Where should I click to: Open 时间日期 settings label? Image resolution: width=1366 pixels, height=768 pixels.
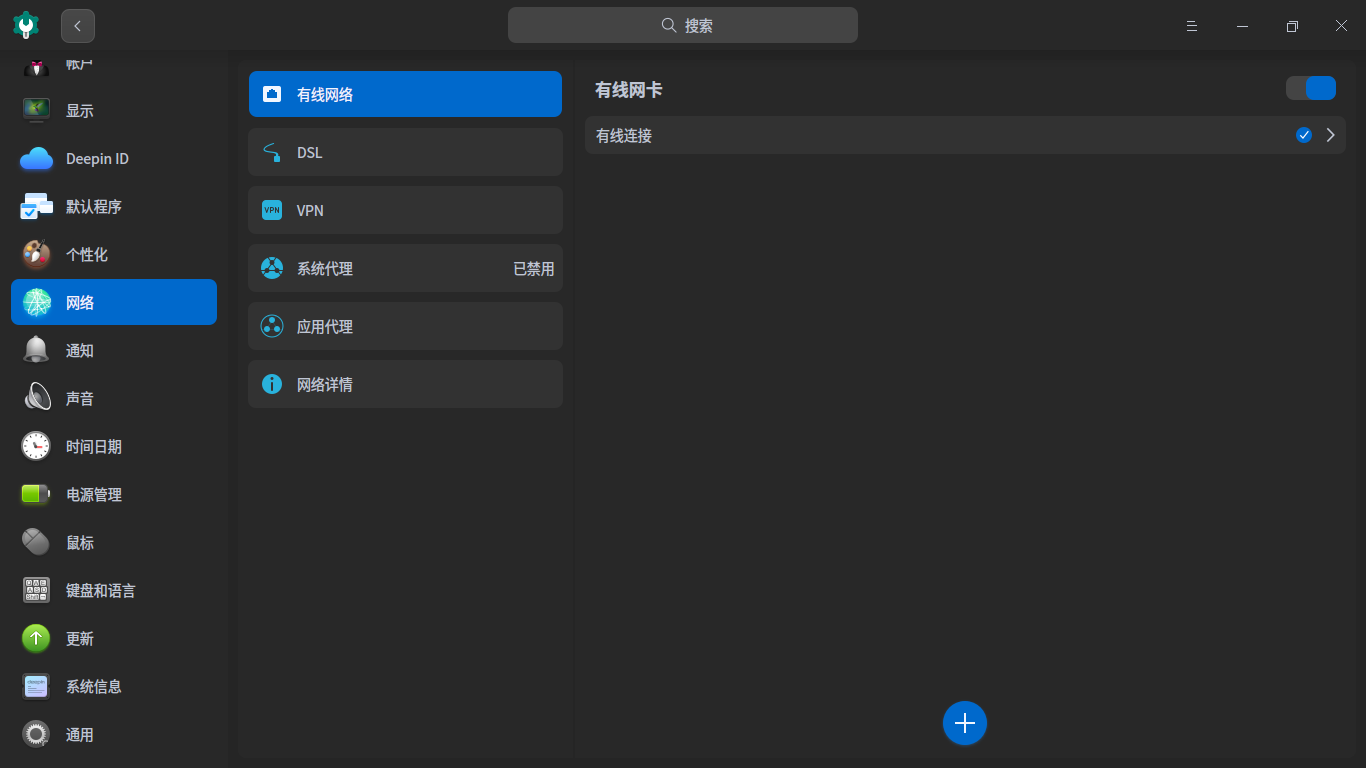pos(94,447)
